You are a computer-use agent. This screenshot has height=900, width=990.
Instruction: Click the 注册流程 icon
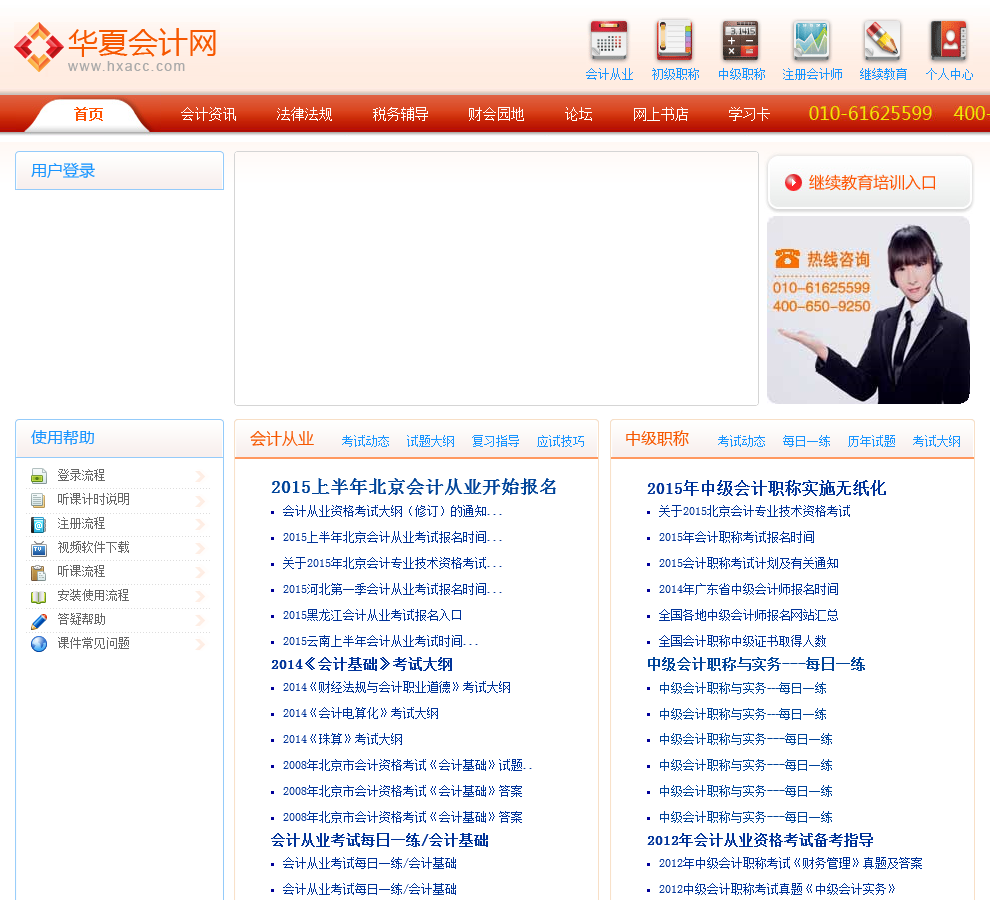[39, 524]
